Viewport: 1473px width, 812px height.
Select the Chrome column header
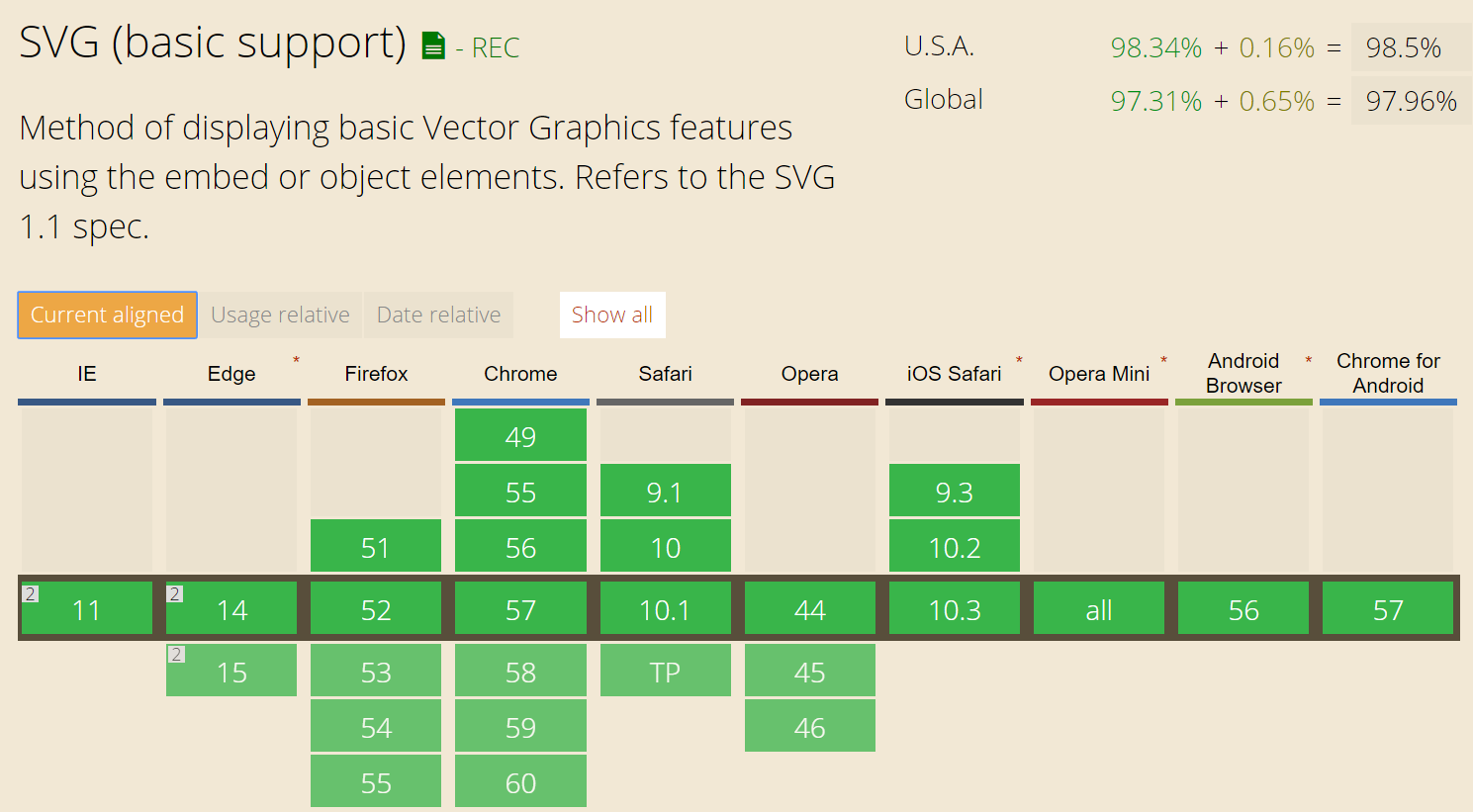tap(520, 374)
